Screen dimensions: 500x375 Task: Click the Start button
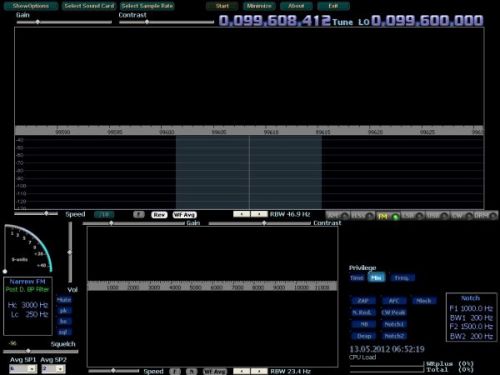pos(222,6)
